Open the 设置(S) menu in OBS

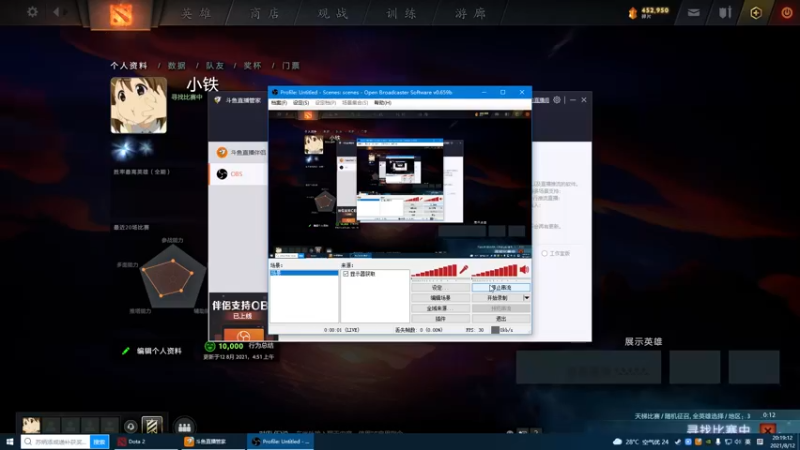301,103
